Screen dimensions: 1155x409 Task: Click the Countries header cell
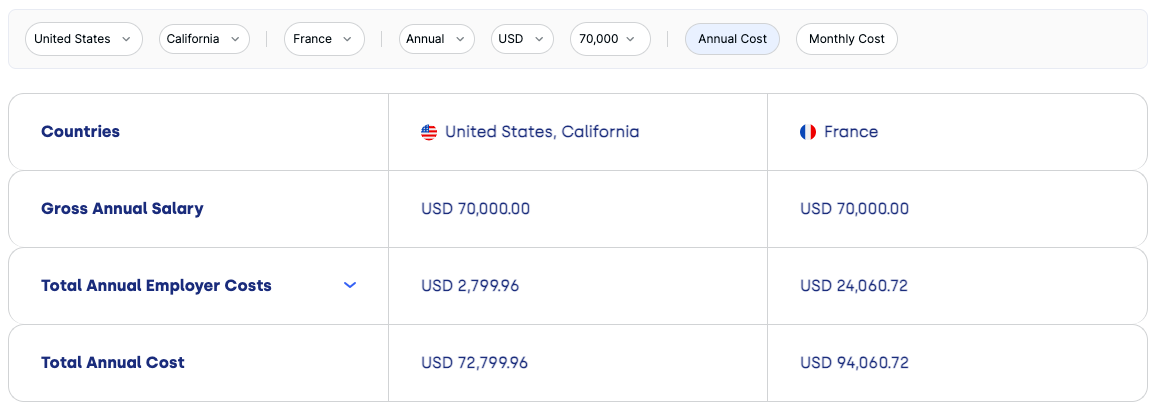click(198, 132)
